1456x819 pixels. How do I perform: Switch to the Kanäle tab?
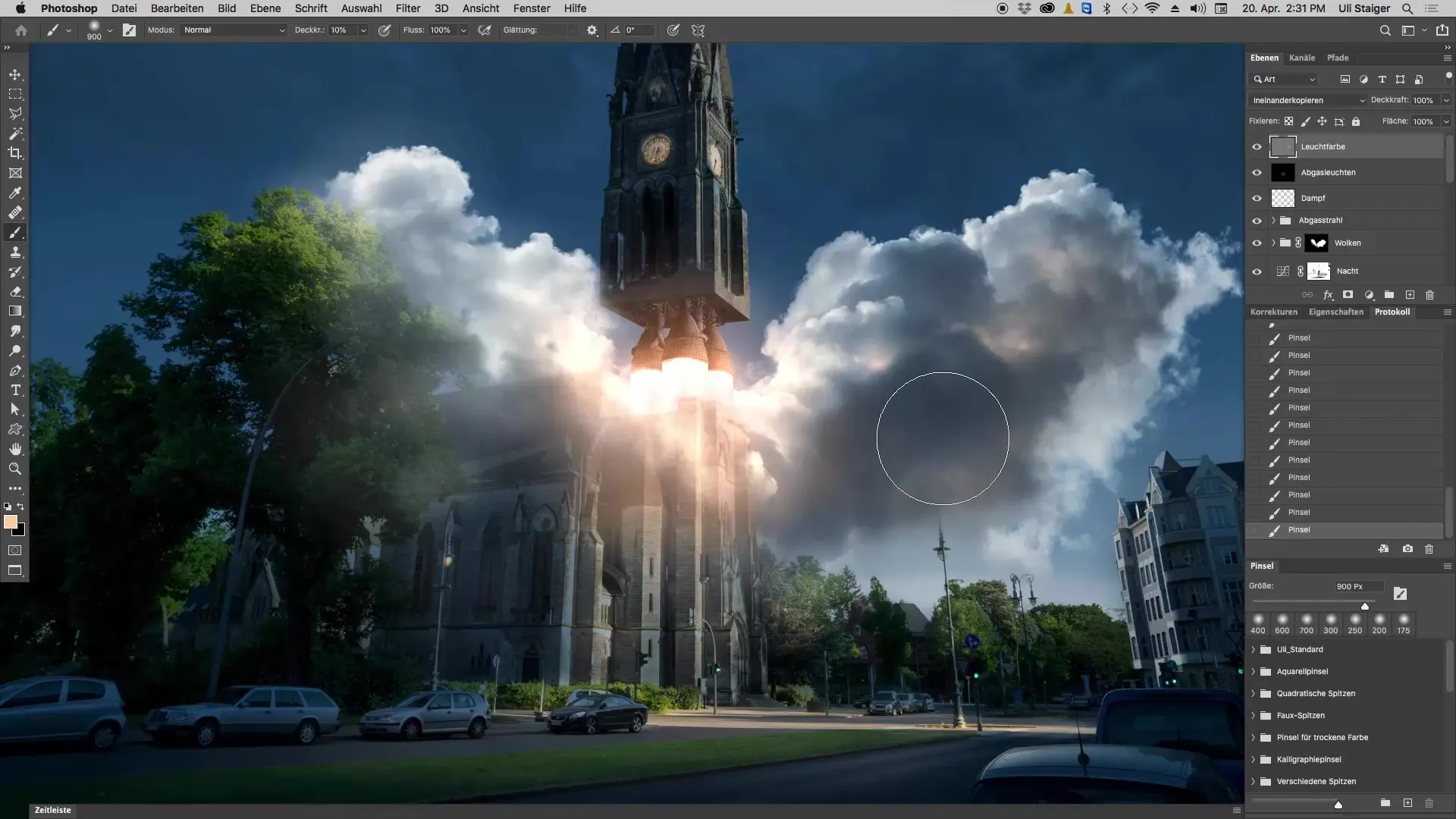1302,58
